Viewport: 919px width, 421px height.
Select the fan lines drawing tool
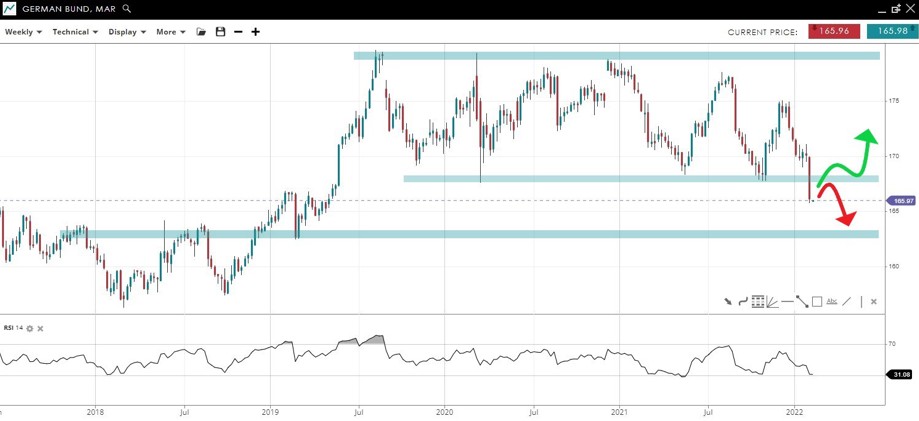[x=773, y=301]
